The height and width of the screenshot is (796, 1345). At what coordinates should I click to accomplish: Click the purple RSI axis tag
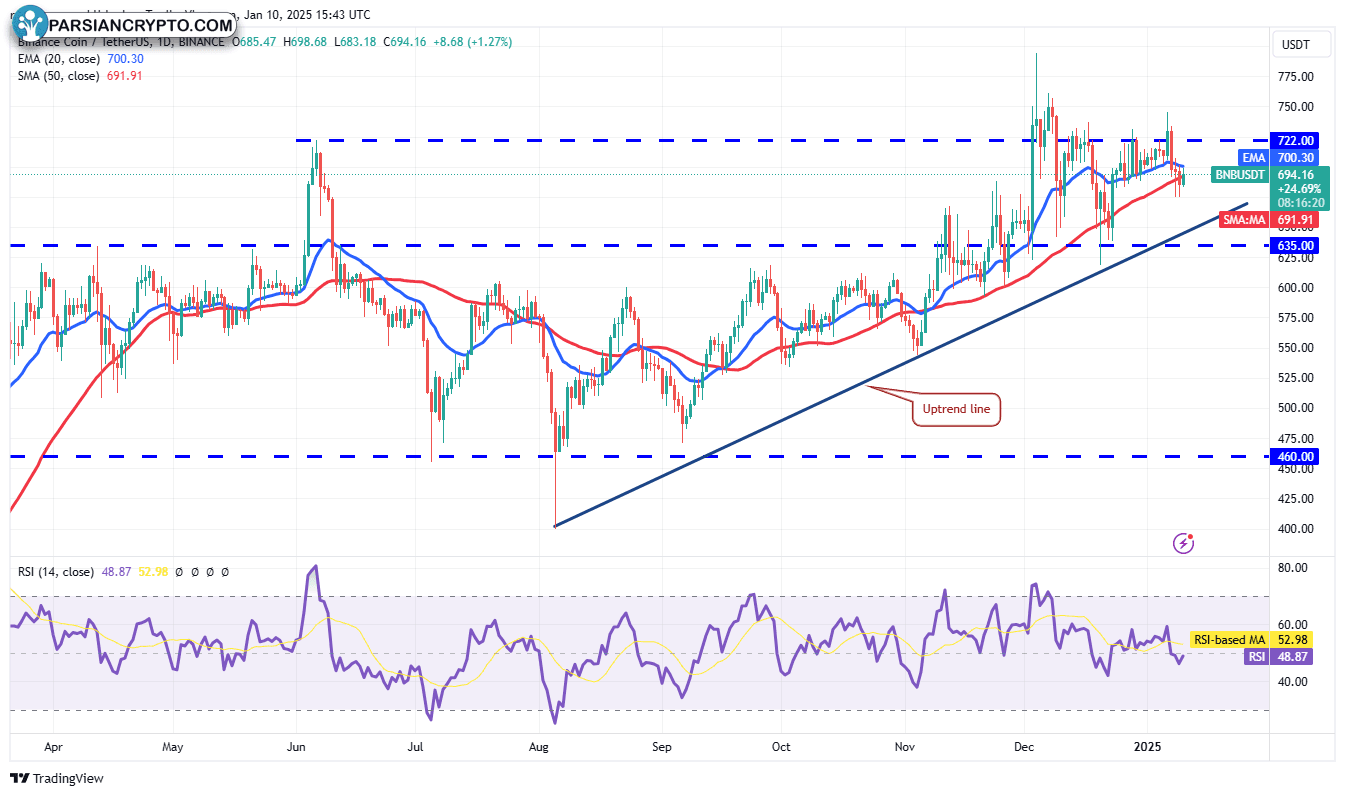(x=1257, y=657)
